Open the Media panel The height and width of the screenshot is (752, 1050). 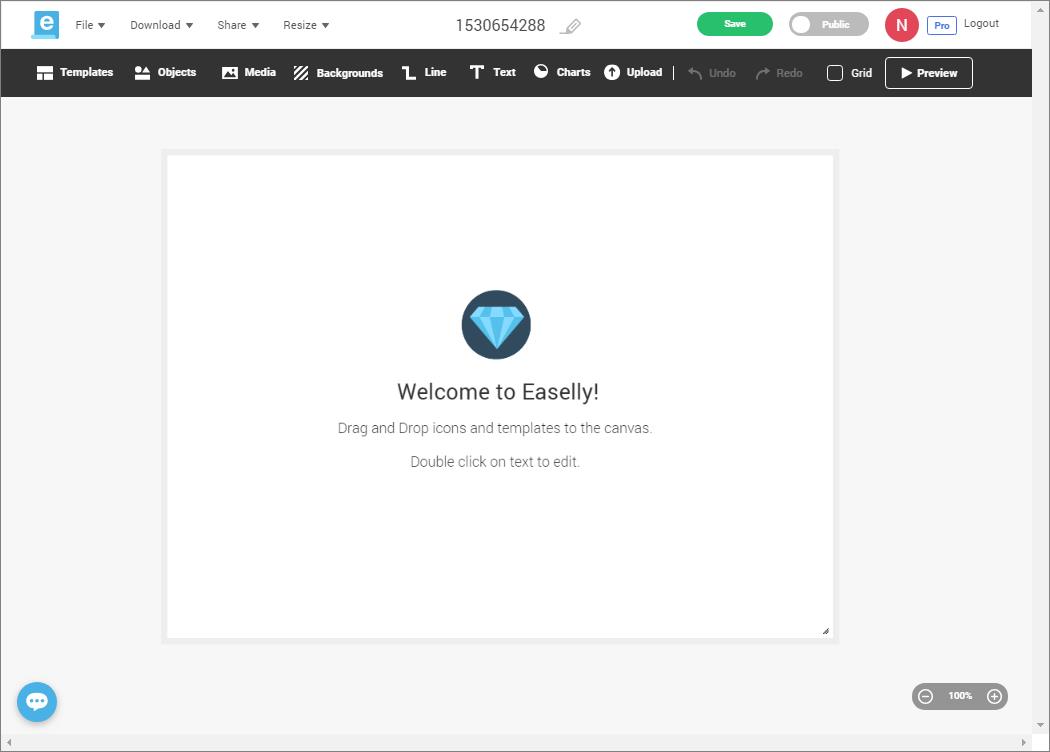click(x=248, y=72)
